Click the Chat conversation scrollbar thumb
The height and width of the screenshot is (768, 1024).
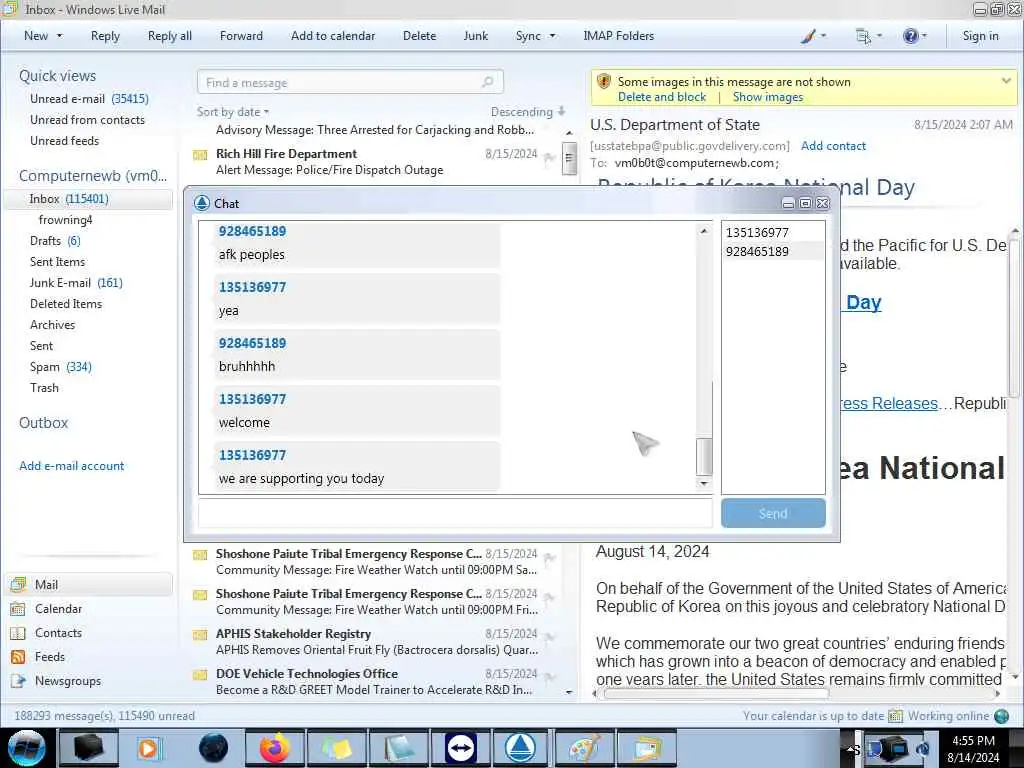(x=703, y=456)
